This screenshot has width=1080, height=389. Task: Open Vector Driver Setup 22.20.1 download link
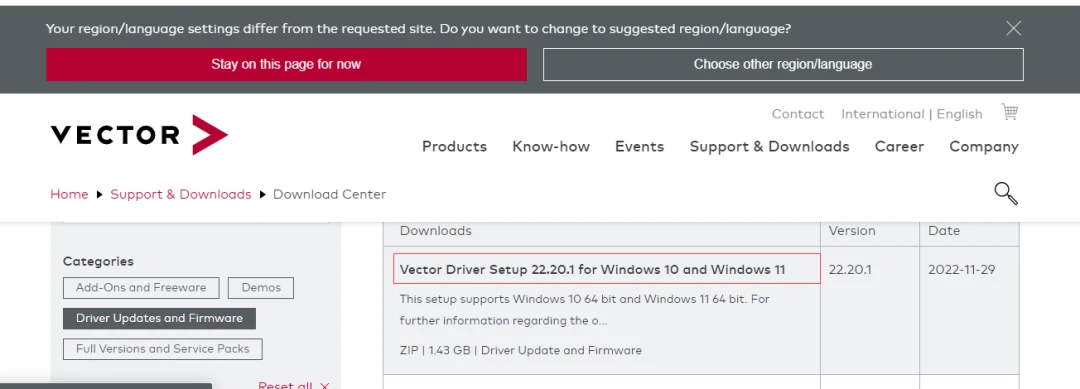592,269
